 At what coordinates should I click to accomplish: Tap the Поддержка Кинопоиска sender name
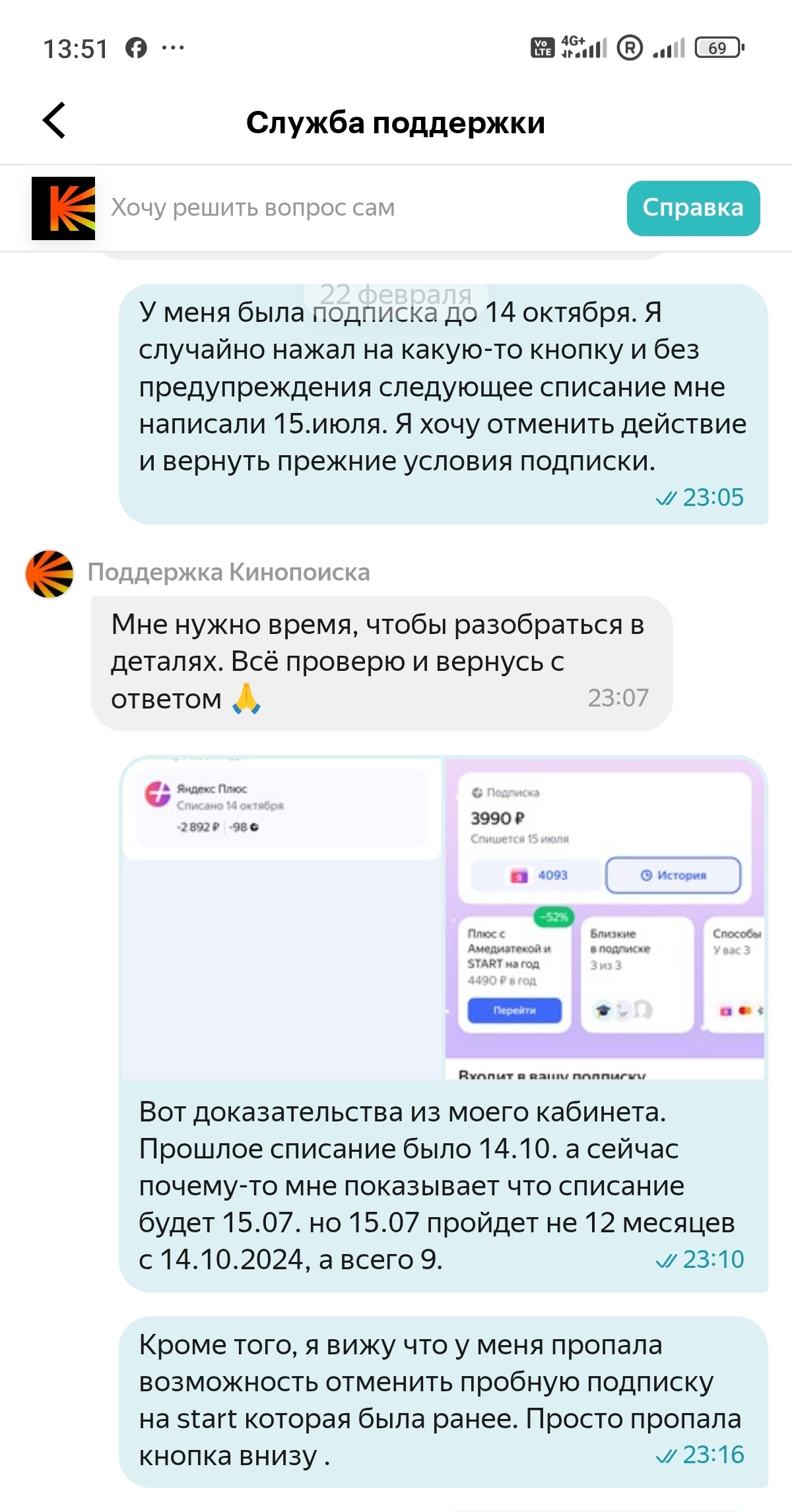pos(228,573)
